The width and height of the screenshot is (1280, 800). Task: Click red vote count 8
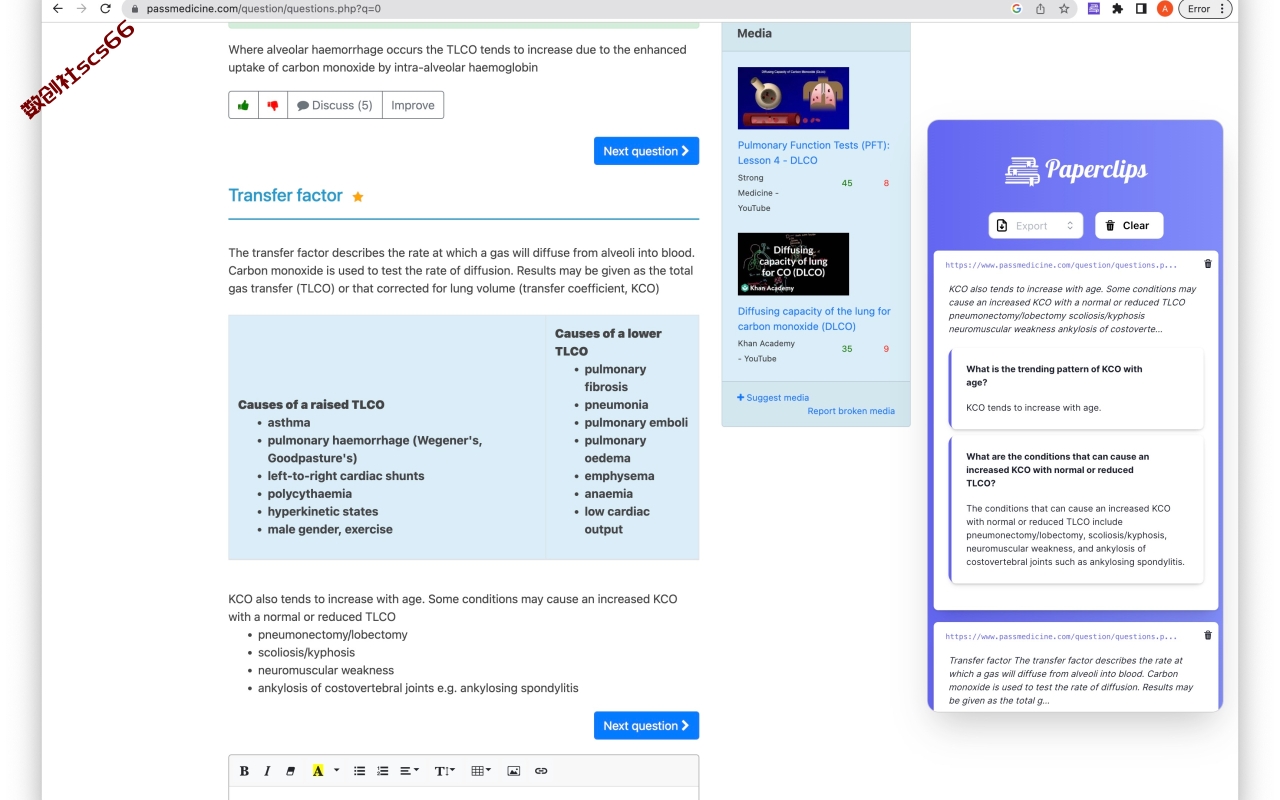coord(886,183)
